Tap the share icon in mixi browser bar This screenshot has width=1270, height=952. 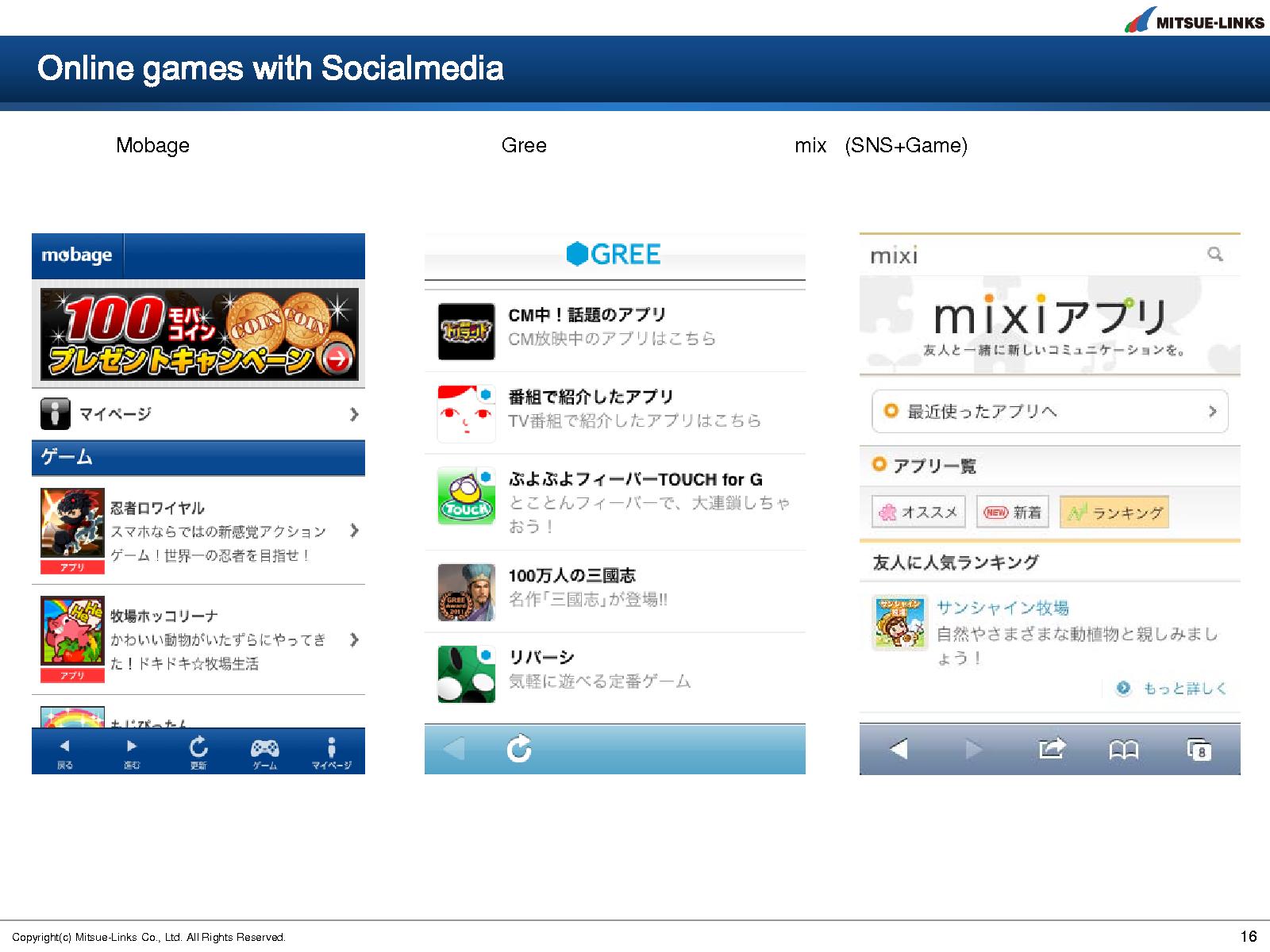1052,747
